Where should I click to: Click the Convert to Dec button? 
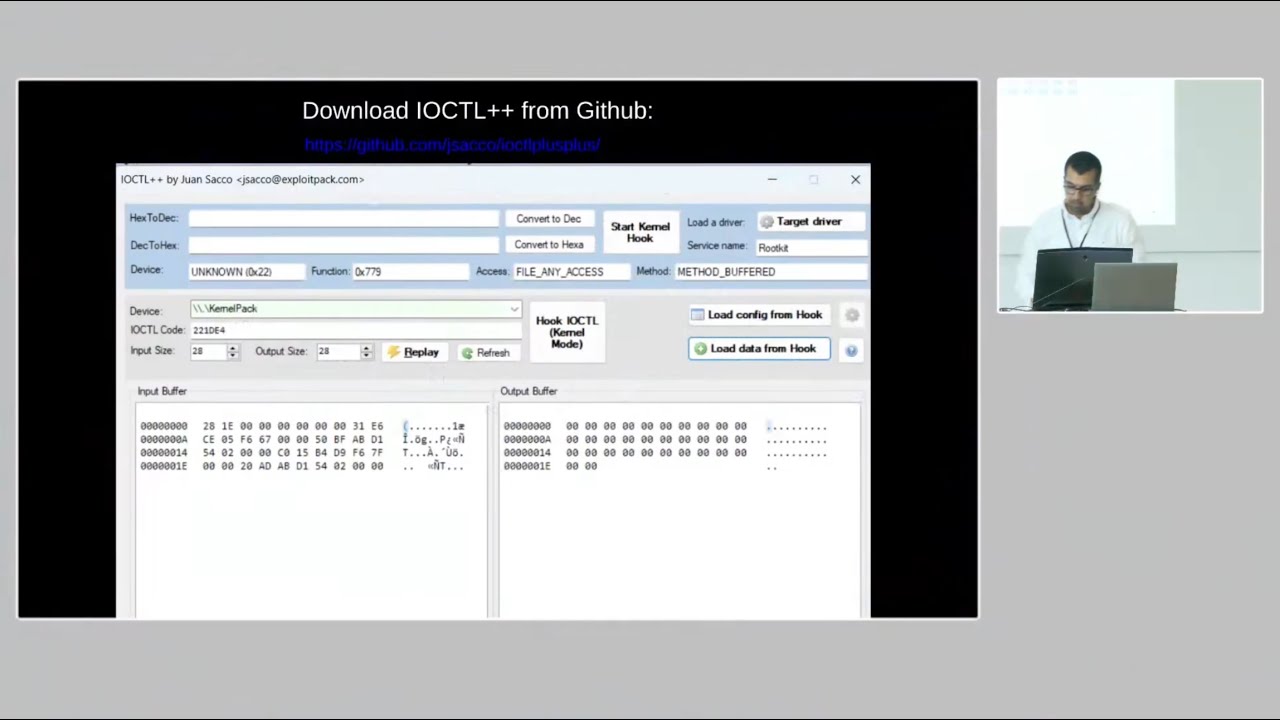[x=548, y=219]
